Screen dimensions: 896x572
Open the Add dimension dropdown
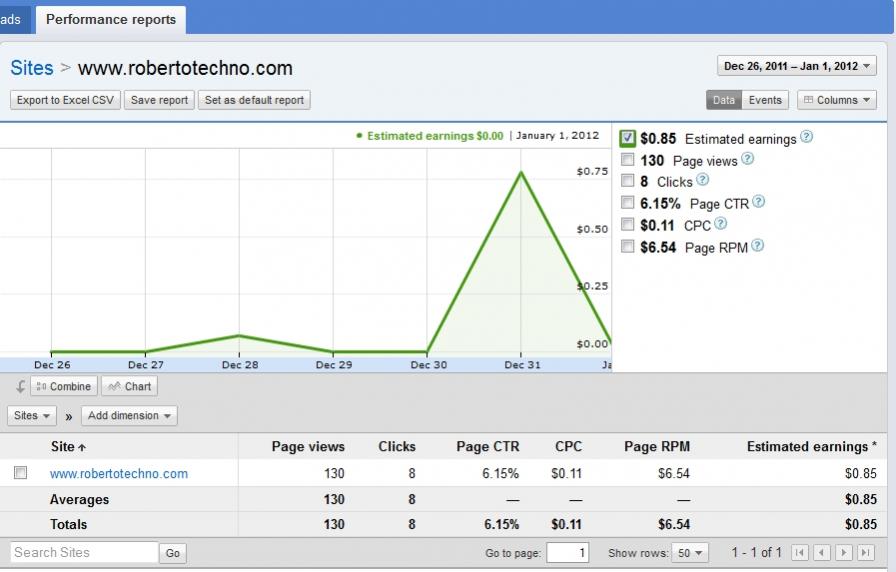coord(129,415)
